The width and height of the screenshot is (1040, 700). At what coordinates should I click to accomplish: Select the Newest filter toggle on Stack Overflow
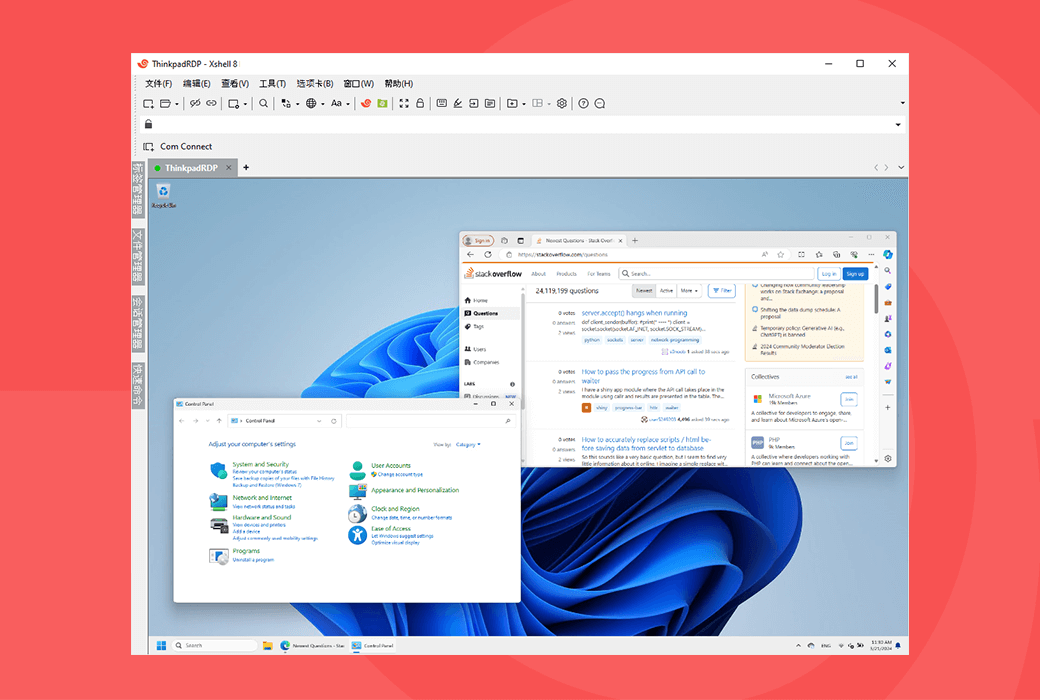click(x=643, y=291)
